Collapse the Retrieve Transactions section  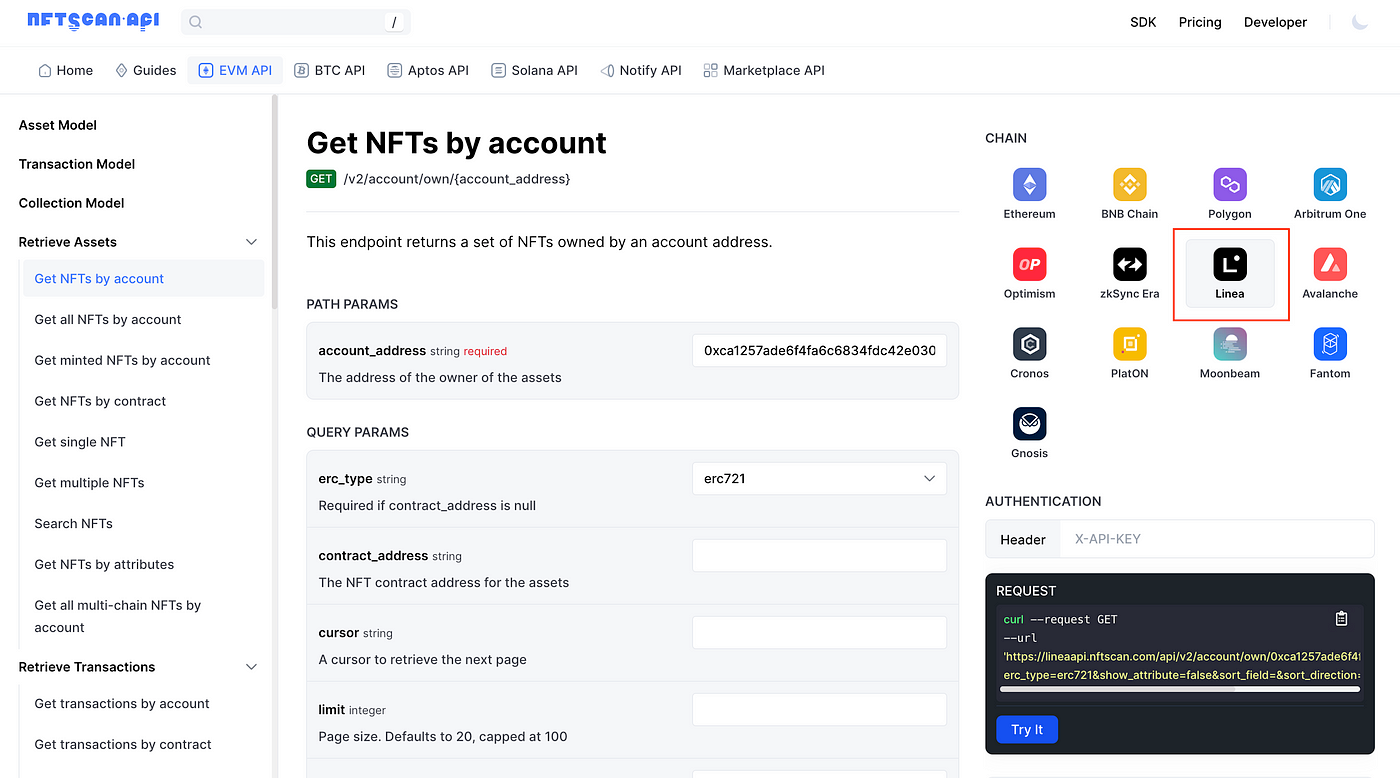(251, 667)
